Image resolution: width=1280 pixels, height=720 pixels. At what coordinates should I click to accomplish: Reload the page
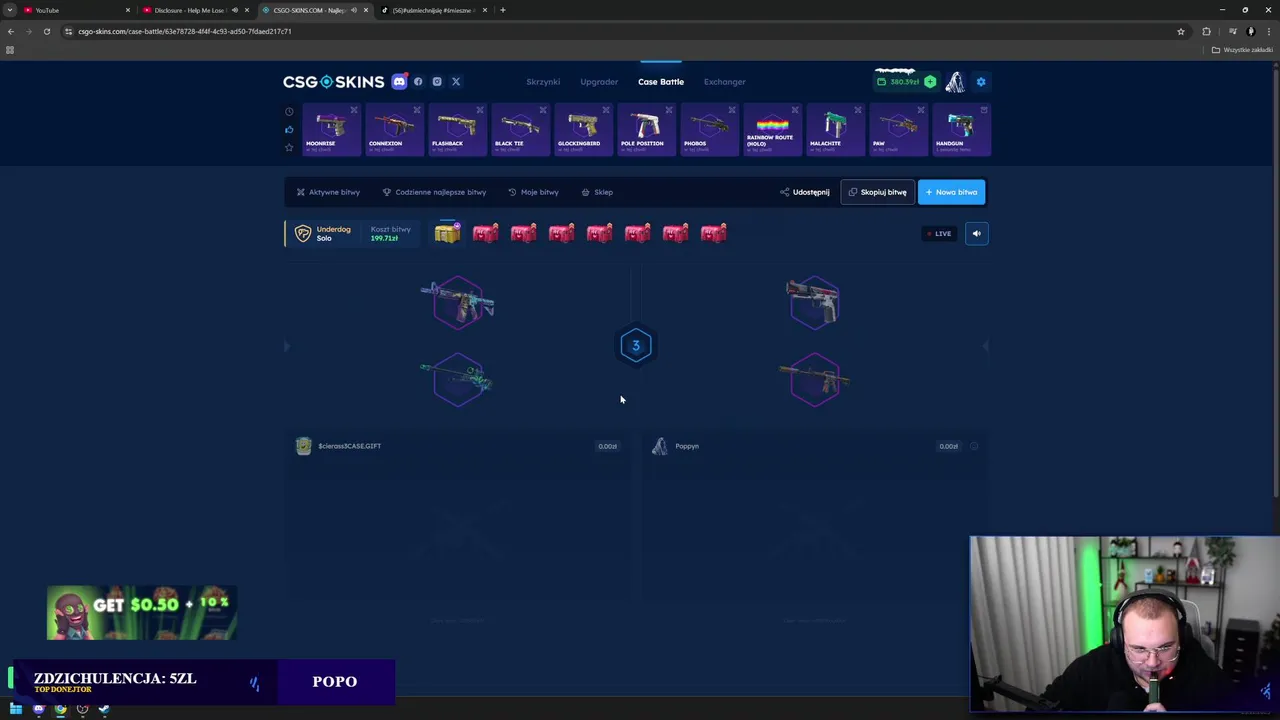[46, 31]
